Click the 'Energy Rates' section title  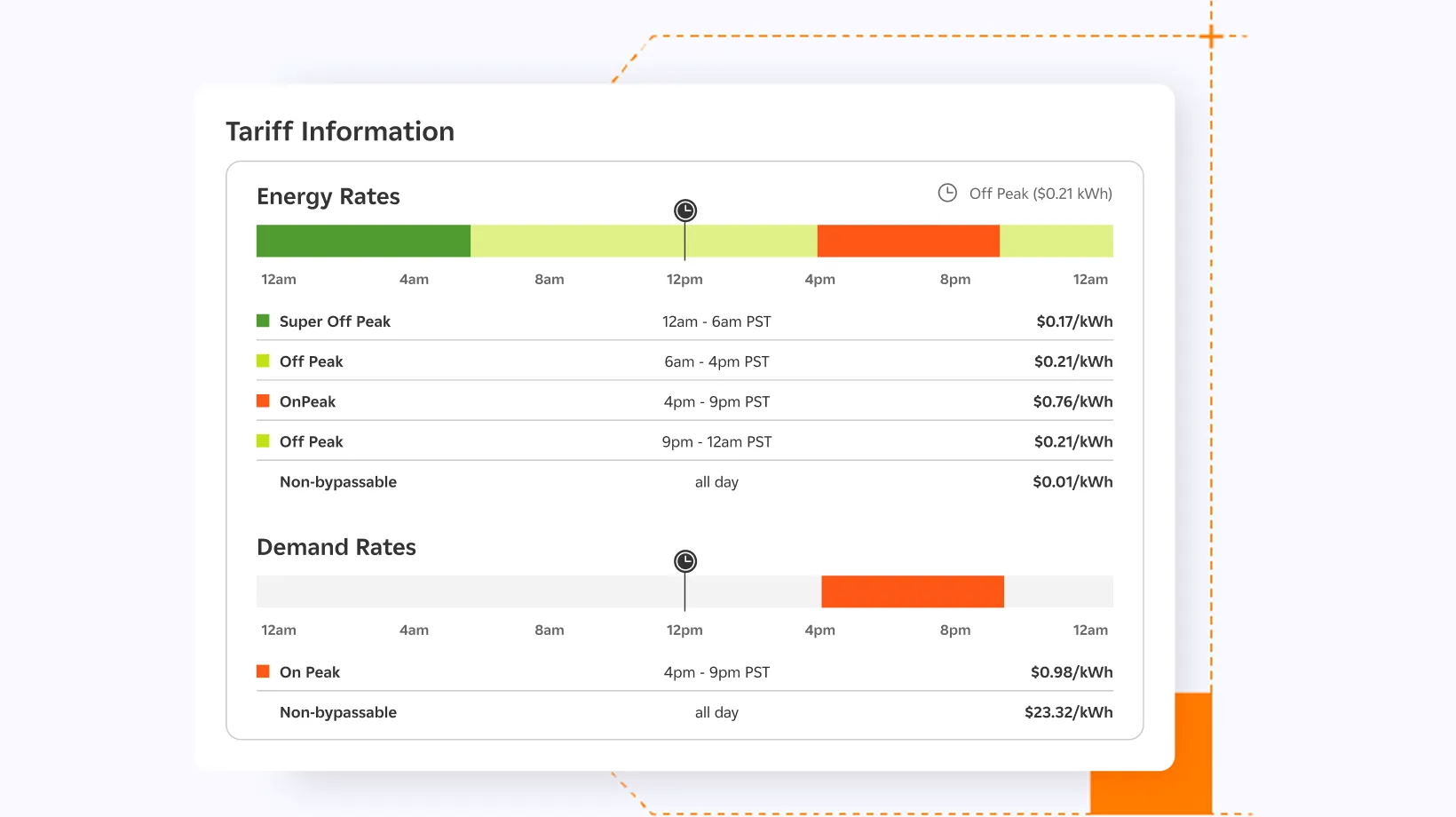pos(328,196)
